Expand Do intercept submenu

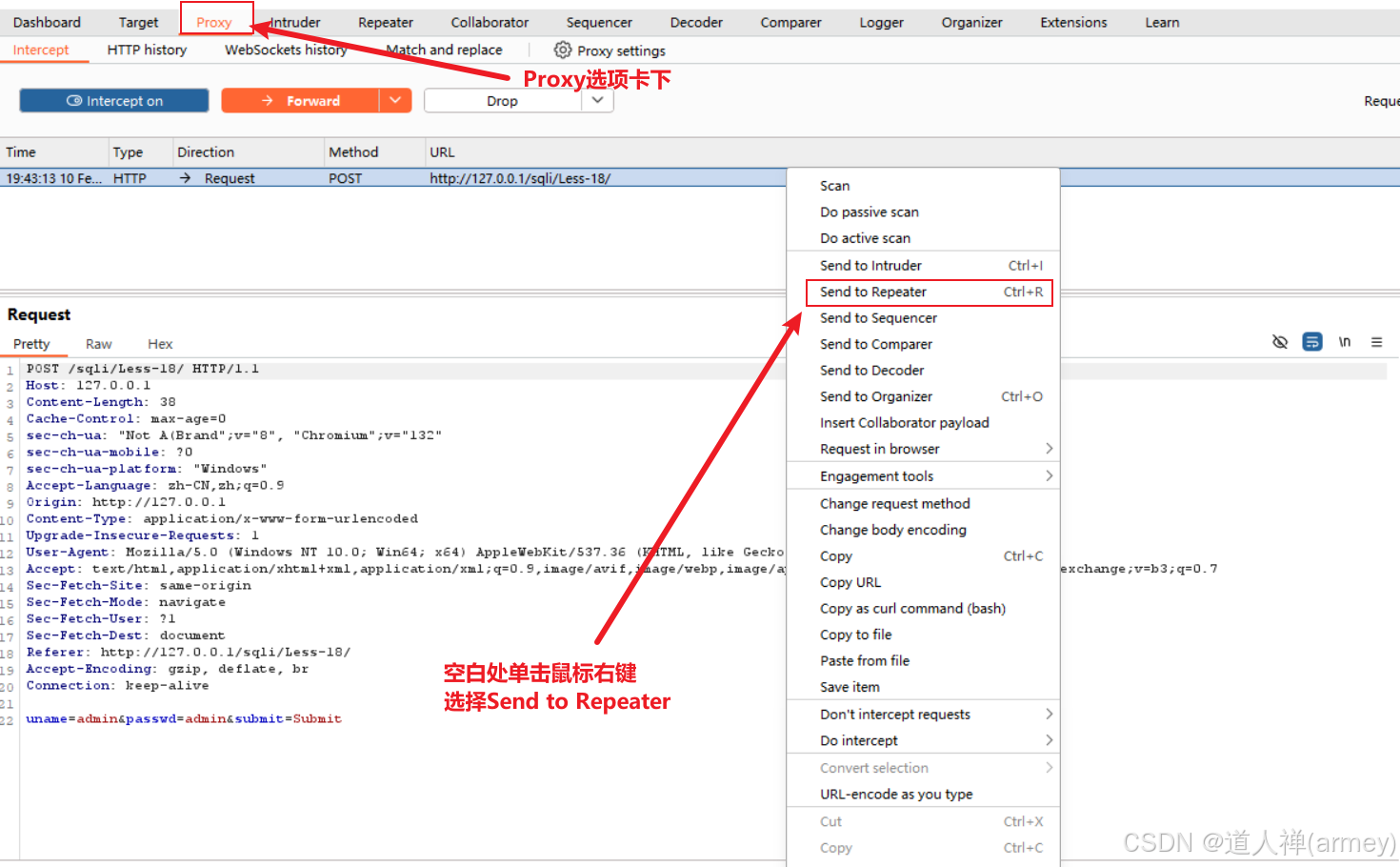[x=923, y=740]
